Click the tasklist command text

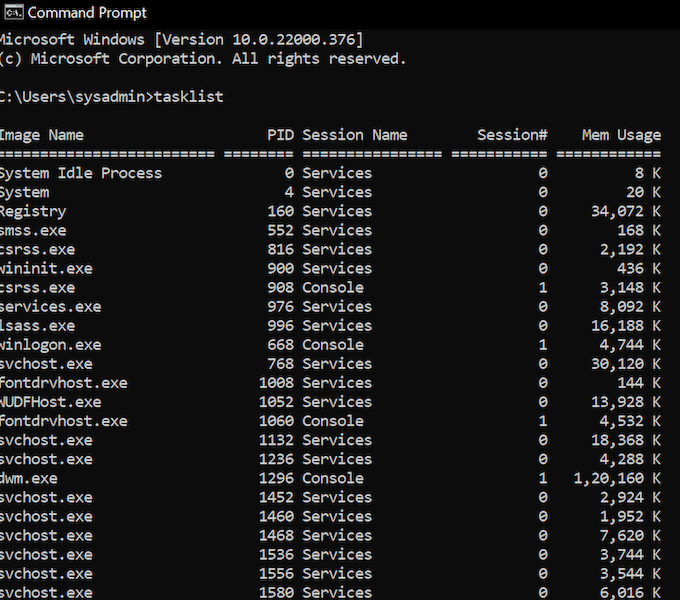189,96
